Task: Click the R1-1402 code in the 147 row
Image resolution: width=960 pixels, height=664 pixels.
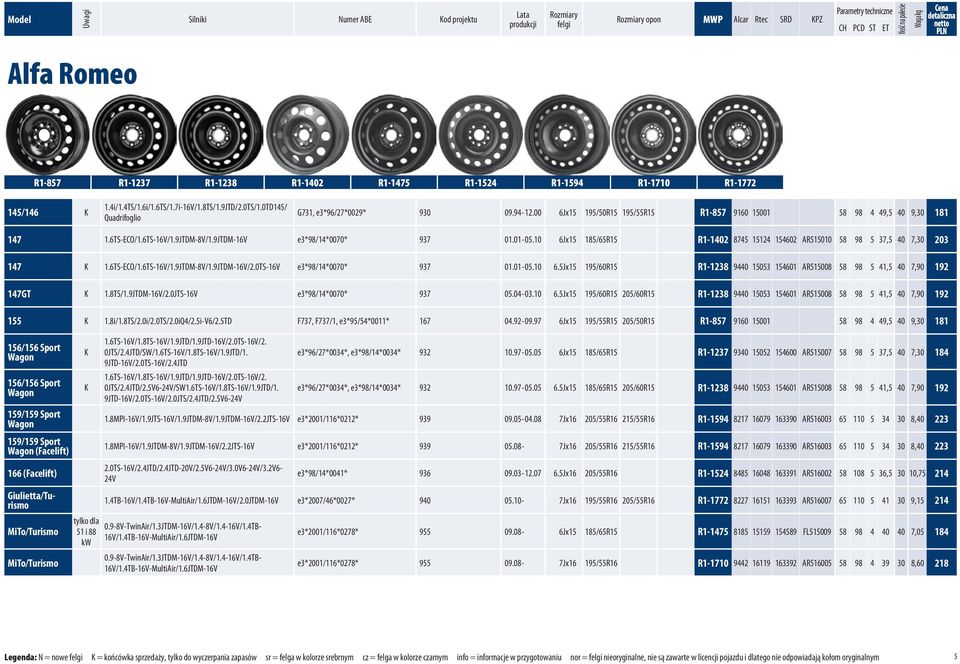Action: pyautogui.click(x=713, y=240)
